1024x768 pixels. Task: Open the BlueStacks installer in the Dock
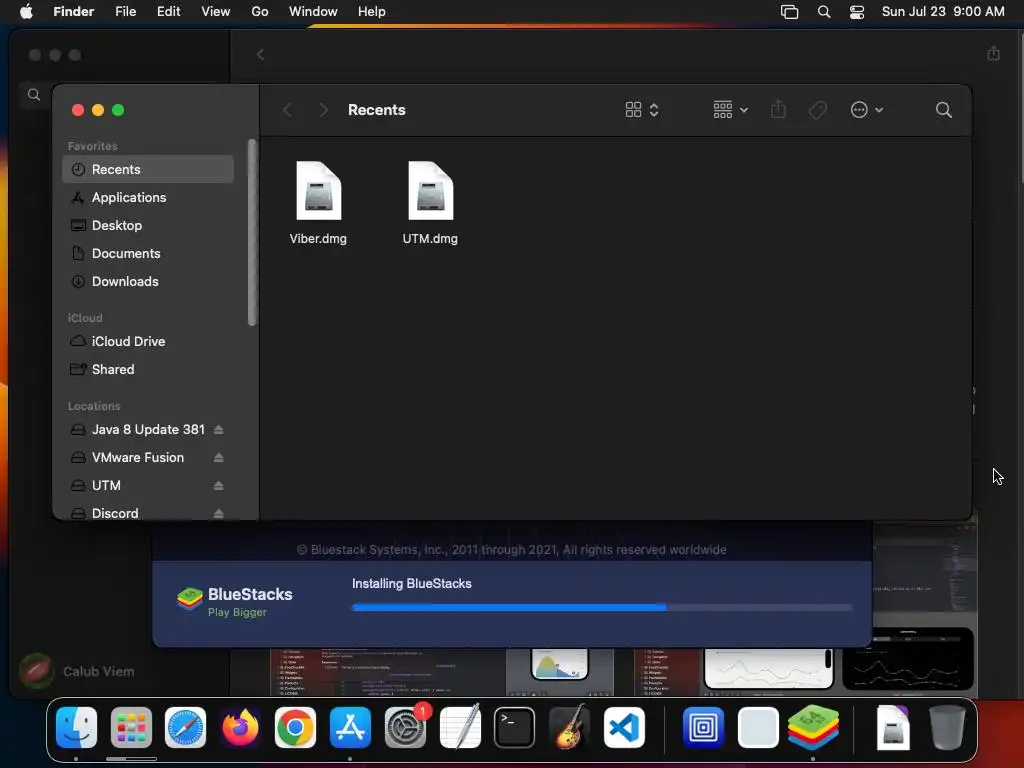coord(813,728)
